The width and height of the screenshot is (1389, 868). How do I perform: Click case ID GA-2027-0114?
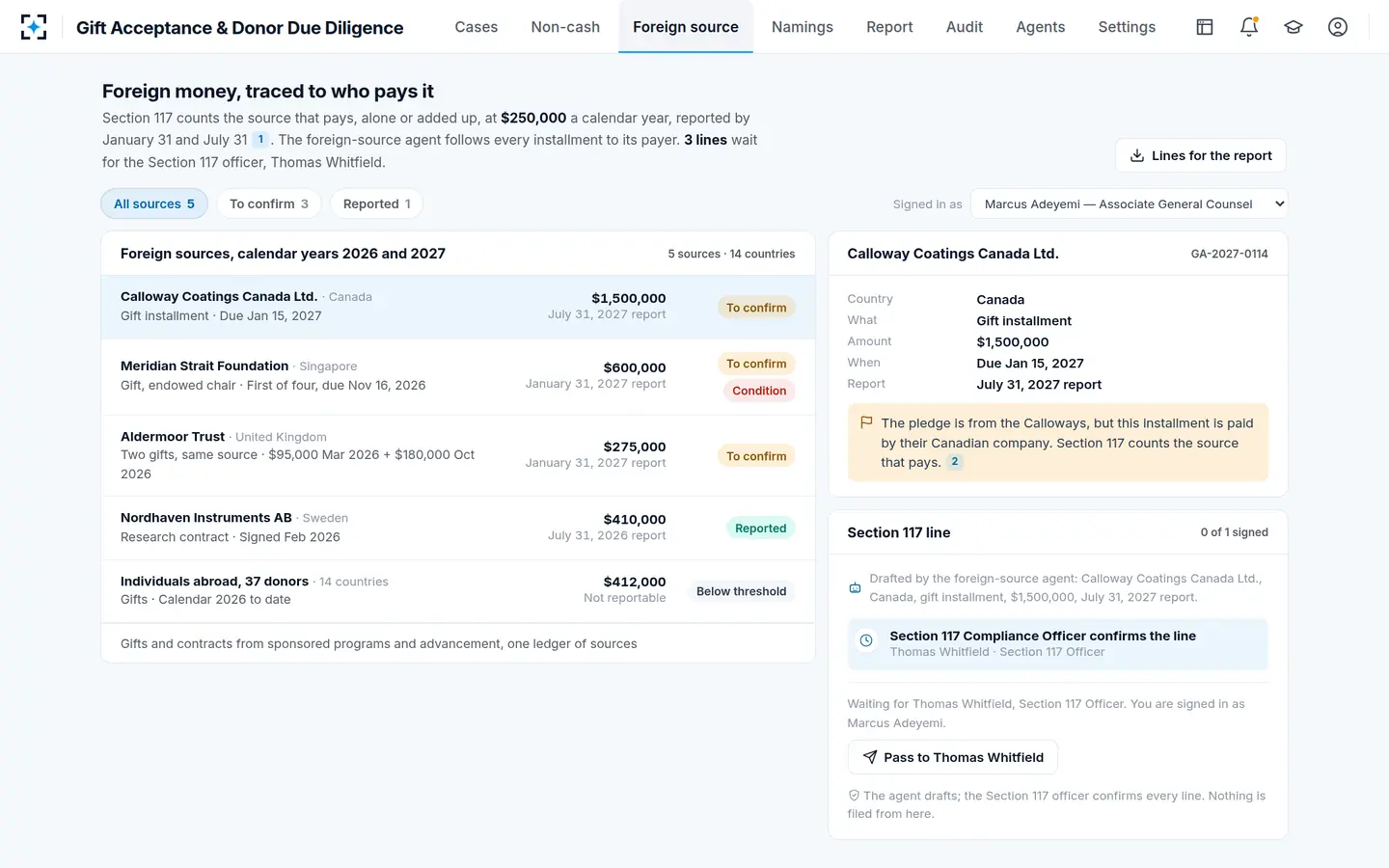(x=1230, y=254)
